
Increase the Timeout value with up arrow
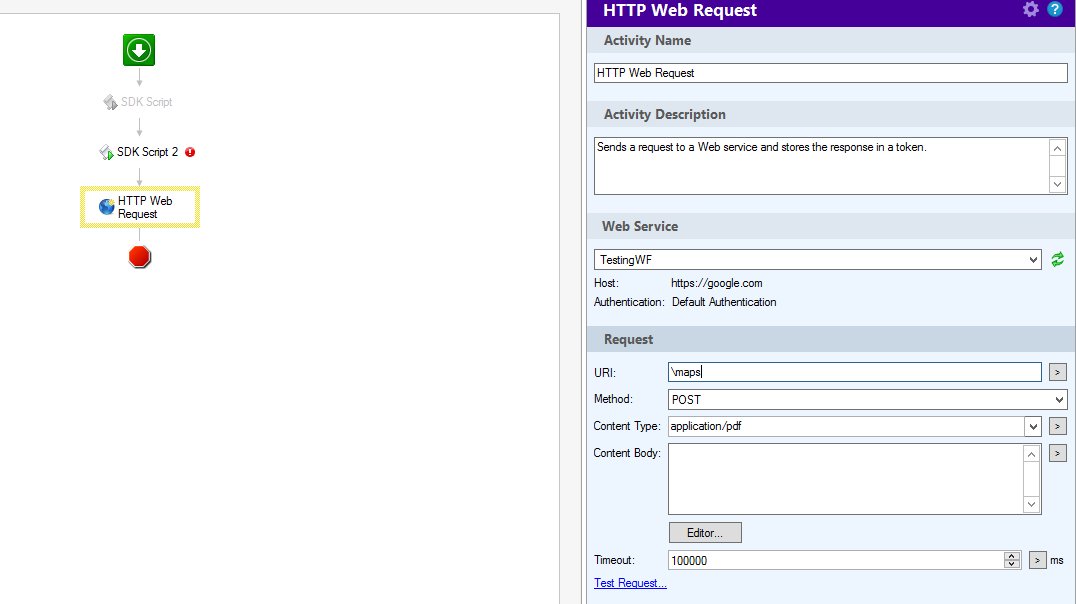click(1012, 556)
